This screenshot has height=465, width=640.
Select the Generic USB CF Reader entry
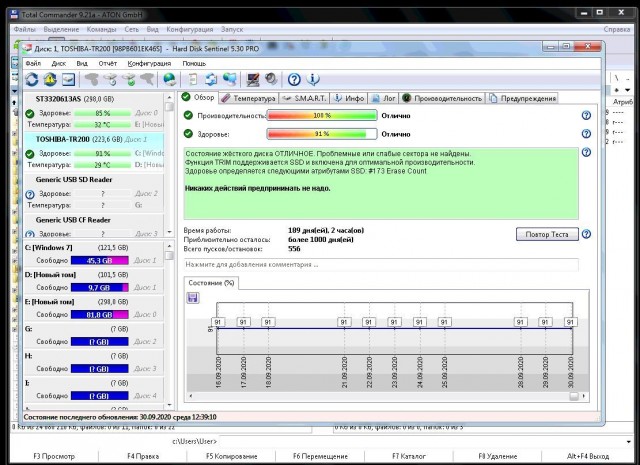pos(94,225)
